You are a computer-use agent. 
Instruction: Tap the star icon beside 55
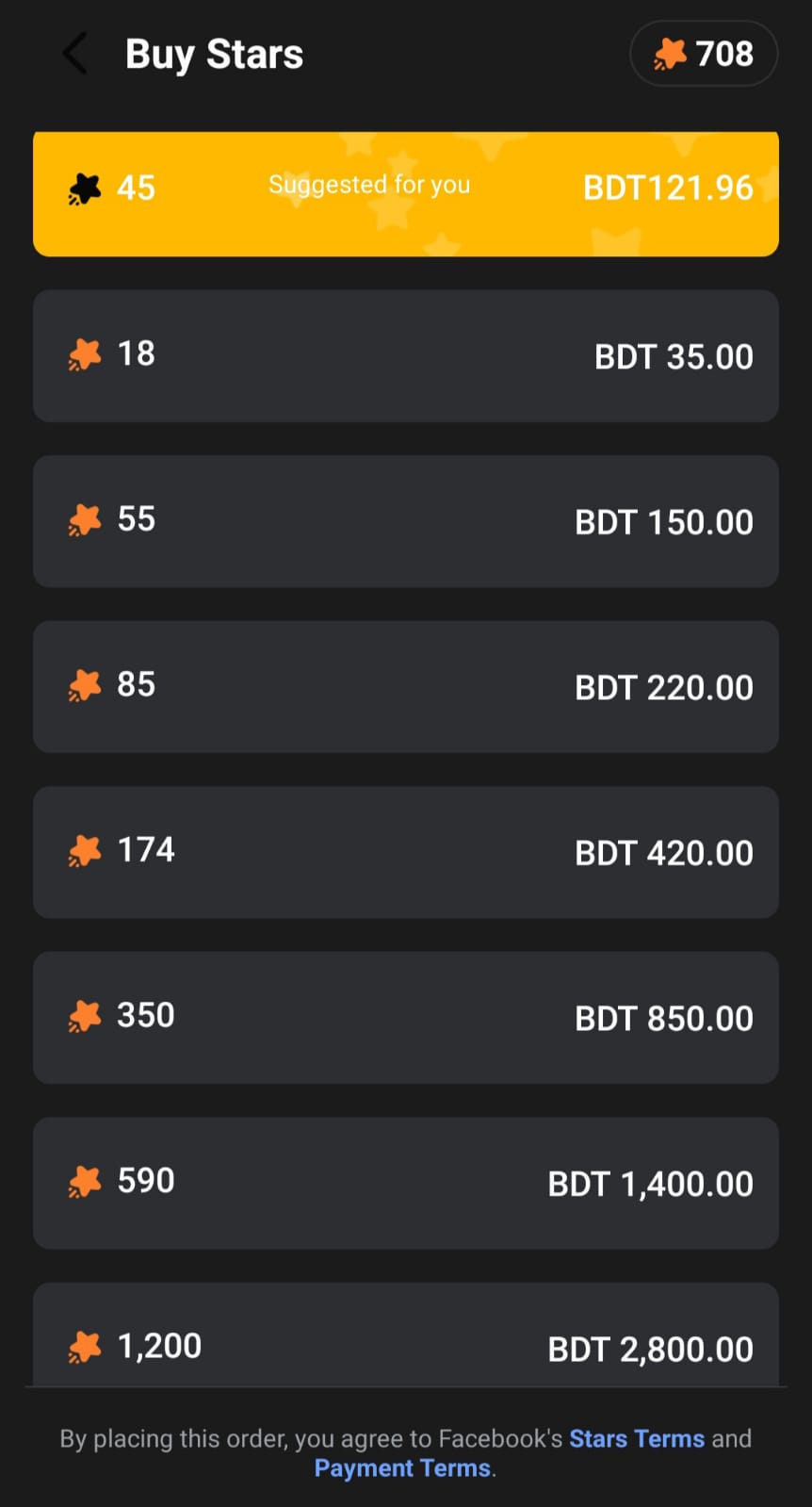[85, 520]
